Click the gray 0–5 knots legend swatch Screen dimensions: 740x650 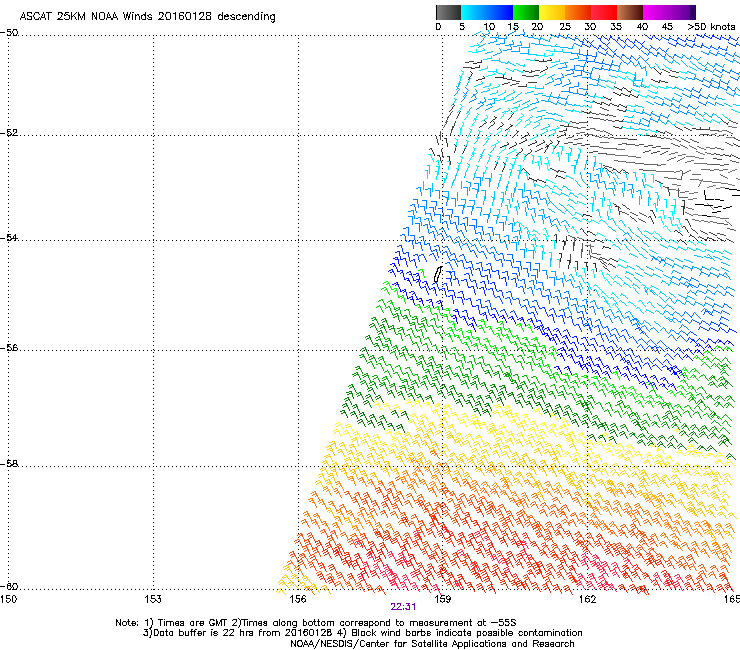pyautogui.click(x=448, y=12)
